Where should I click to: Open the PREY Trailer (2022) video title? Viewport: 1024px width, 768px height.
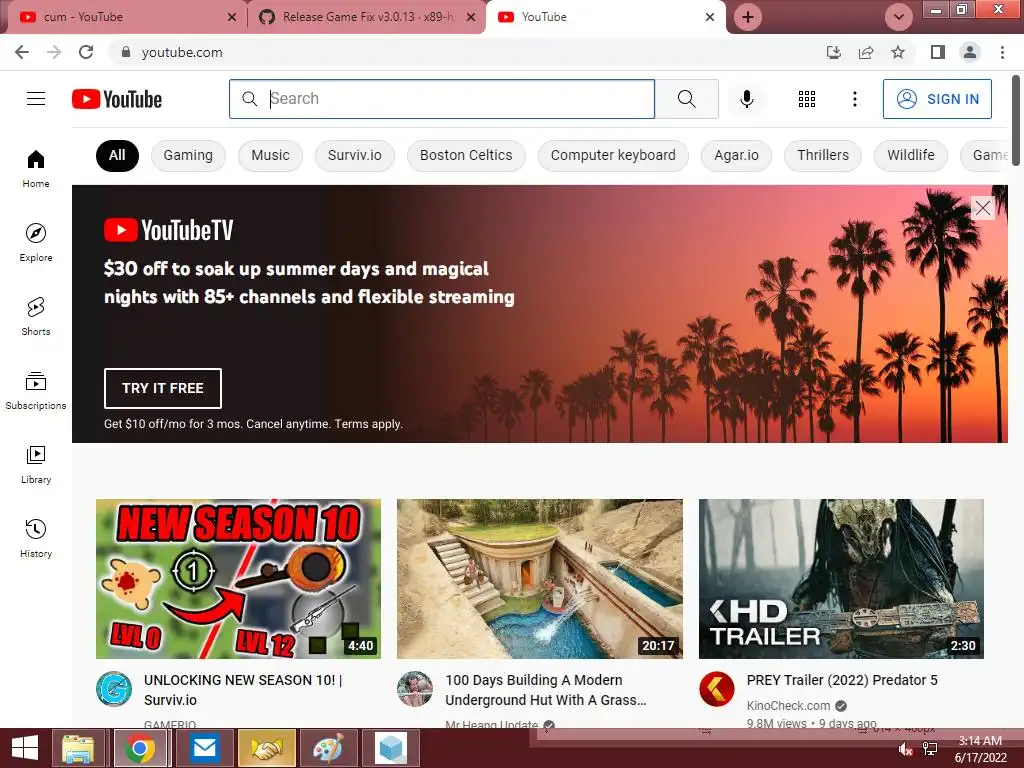tap(842, 680)
